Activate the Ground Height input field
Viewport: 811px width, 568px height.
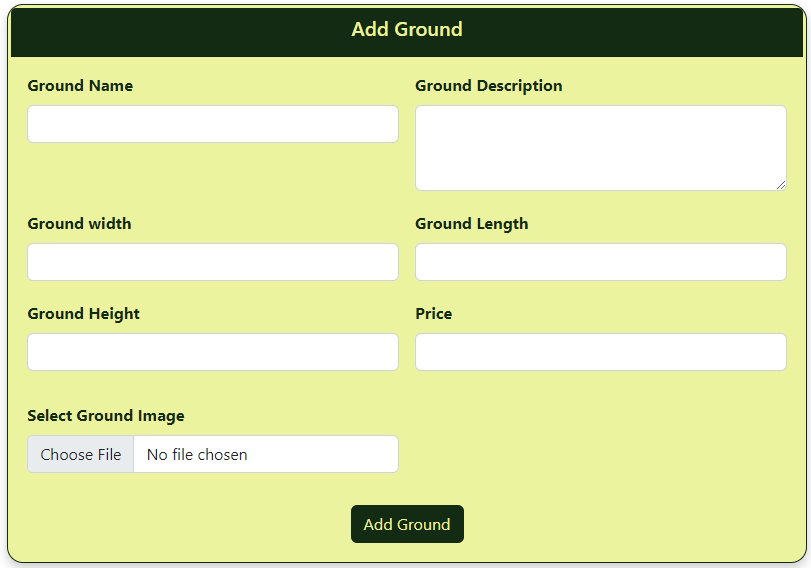[x=213, y=352]
